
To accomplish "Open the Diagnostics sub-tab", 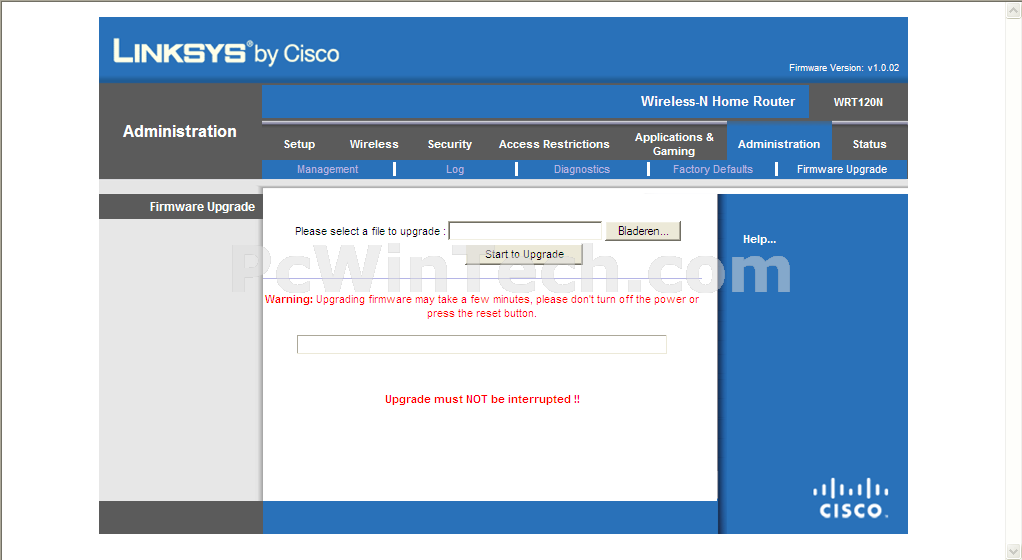I will [x=581, y=169].
